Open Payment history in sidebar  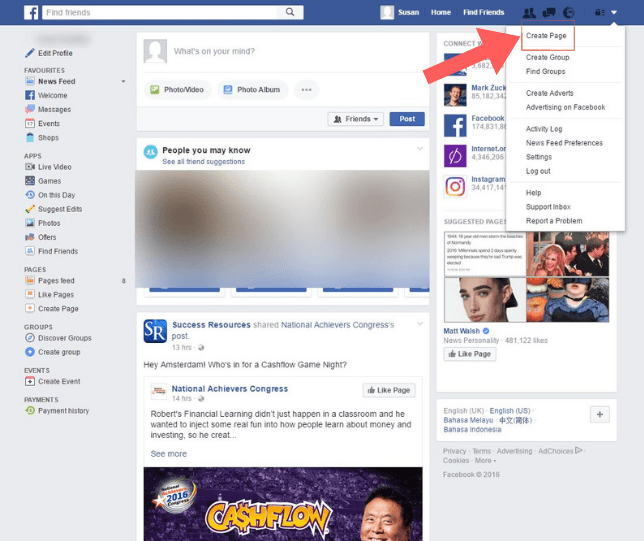[x=62, y=410]
